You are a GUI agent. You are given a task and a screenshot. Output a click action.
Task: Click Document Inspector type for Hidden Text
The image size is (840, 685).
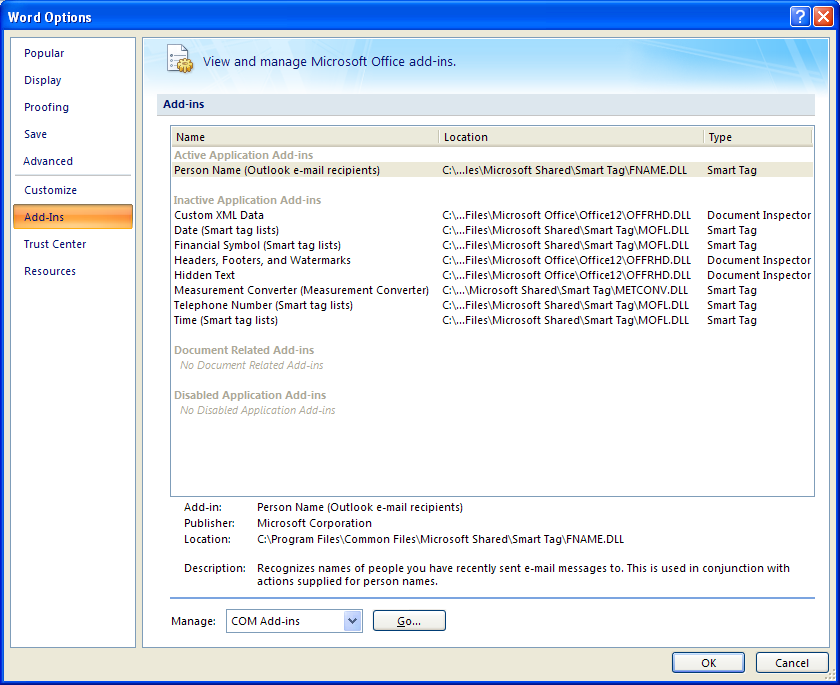759,275
